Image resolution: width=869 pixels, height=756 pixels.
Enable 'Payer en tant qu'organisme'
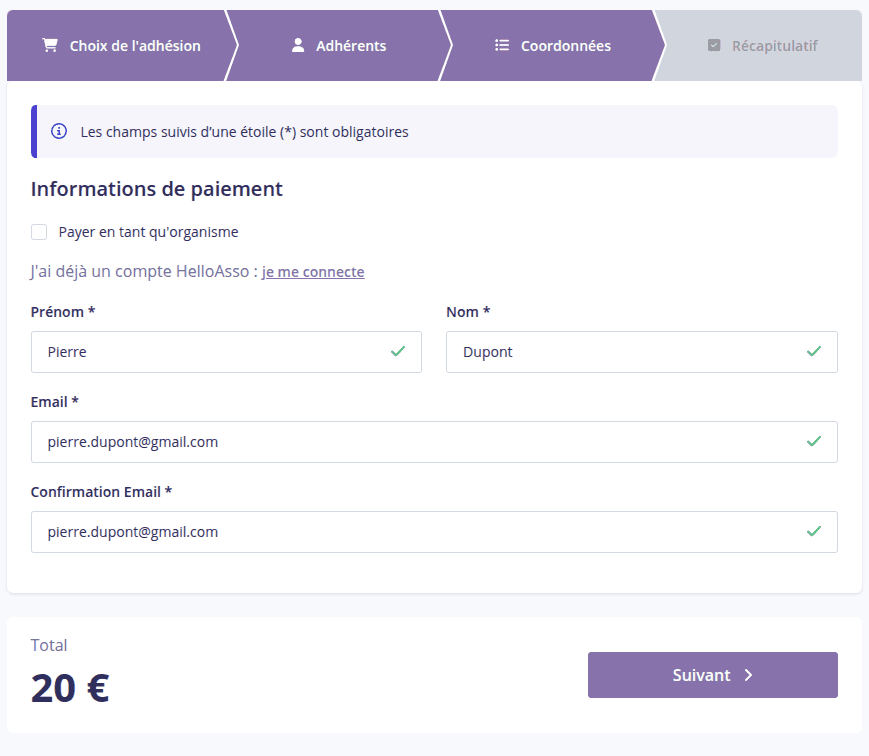click(x=39, y=231)
